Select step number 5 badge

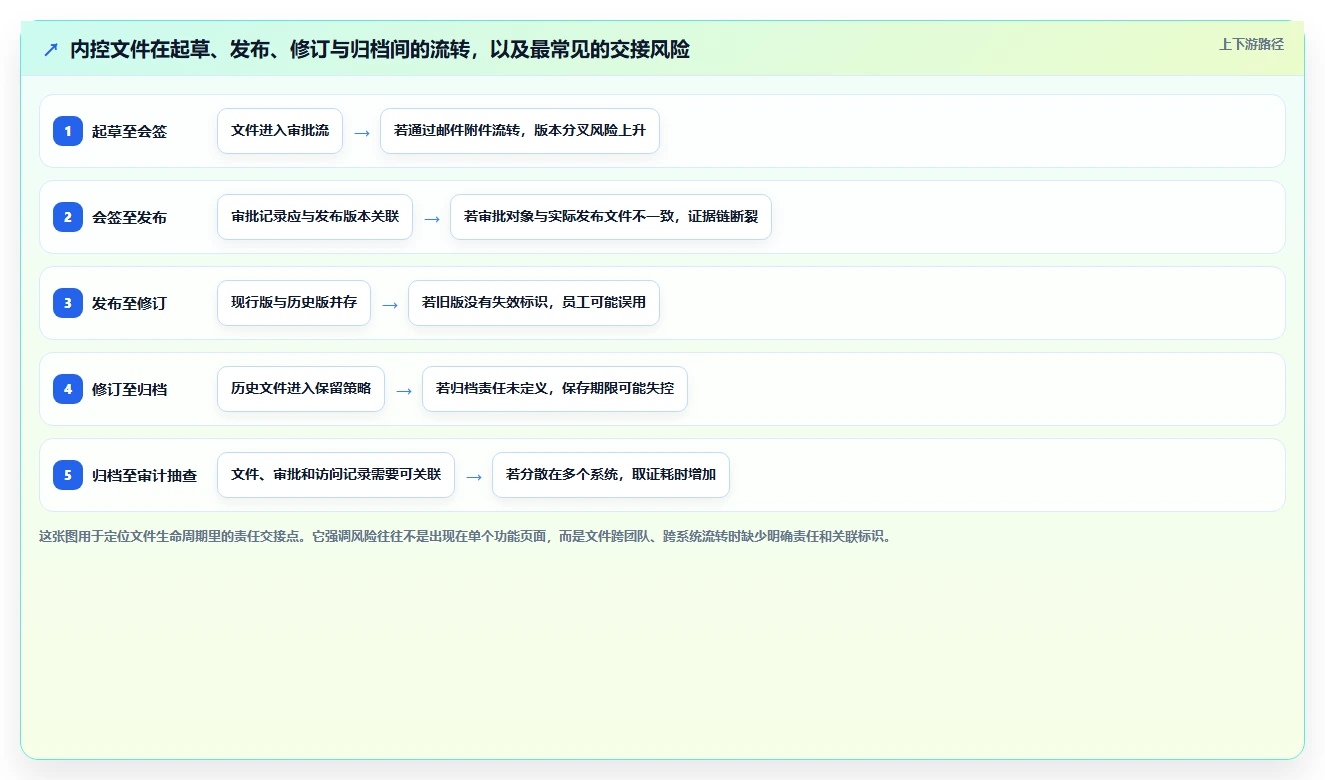[68, 475]
